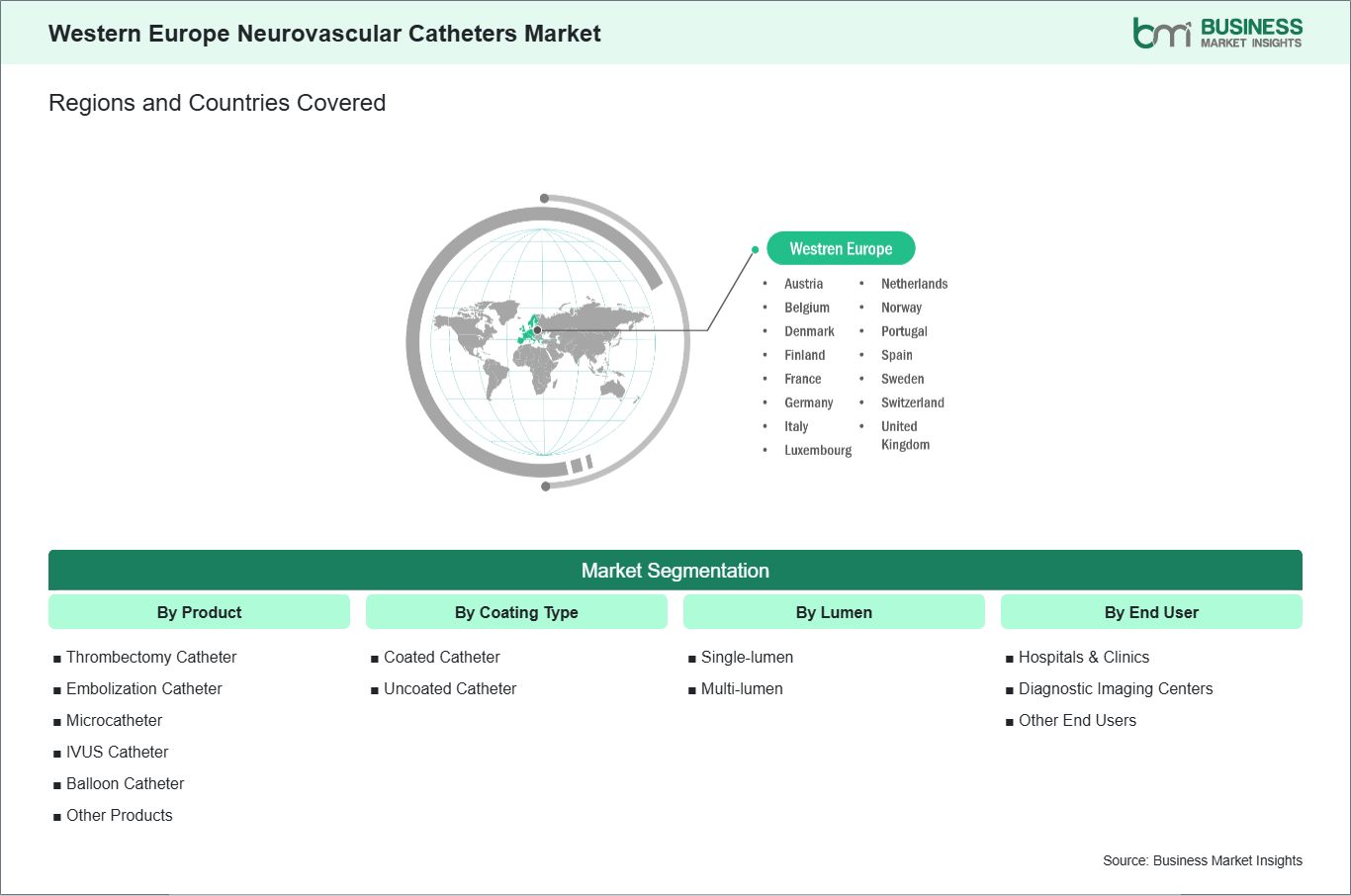Select the Germany list entry
Image resolution: width=1351 pixels, height=896 pixels.
coord(808,403)
